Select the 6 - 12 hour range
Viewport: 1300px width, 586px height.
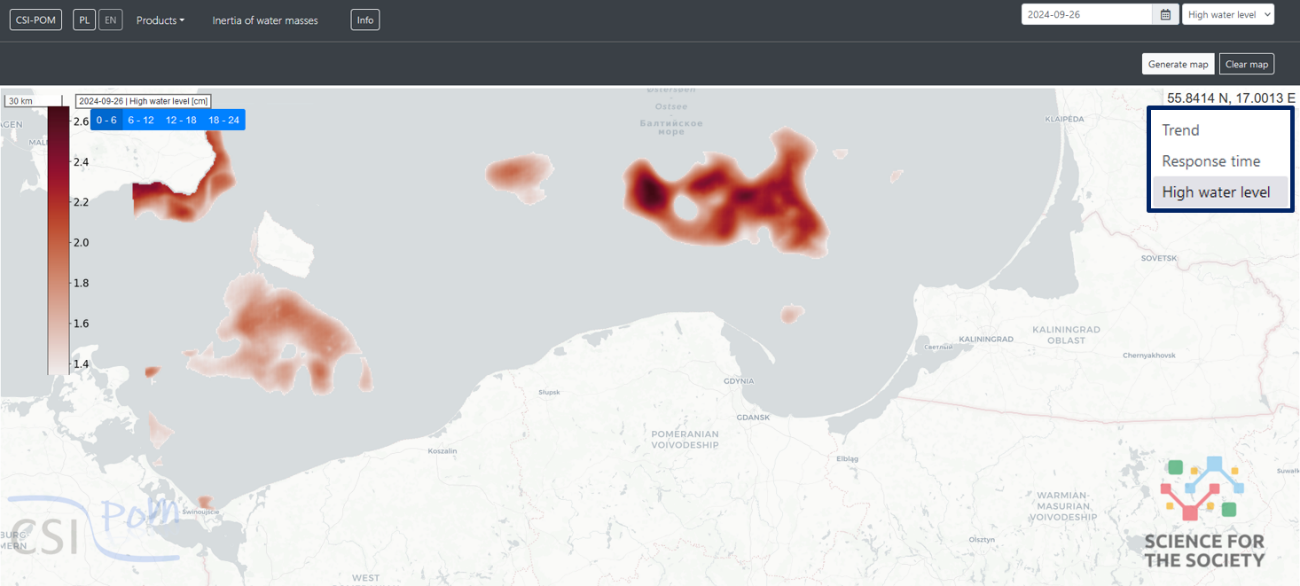(x=140, y=120)
